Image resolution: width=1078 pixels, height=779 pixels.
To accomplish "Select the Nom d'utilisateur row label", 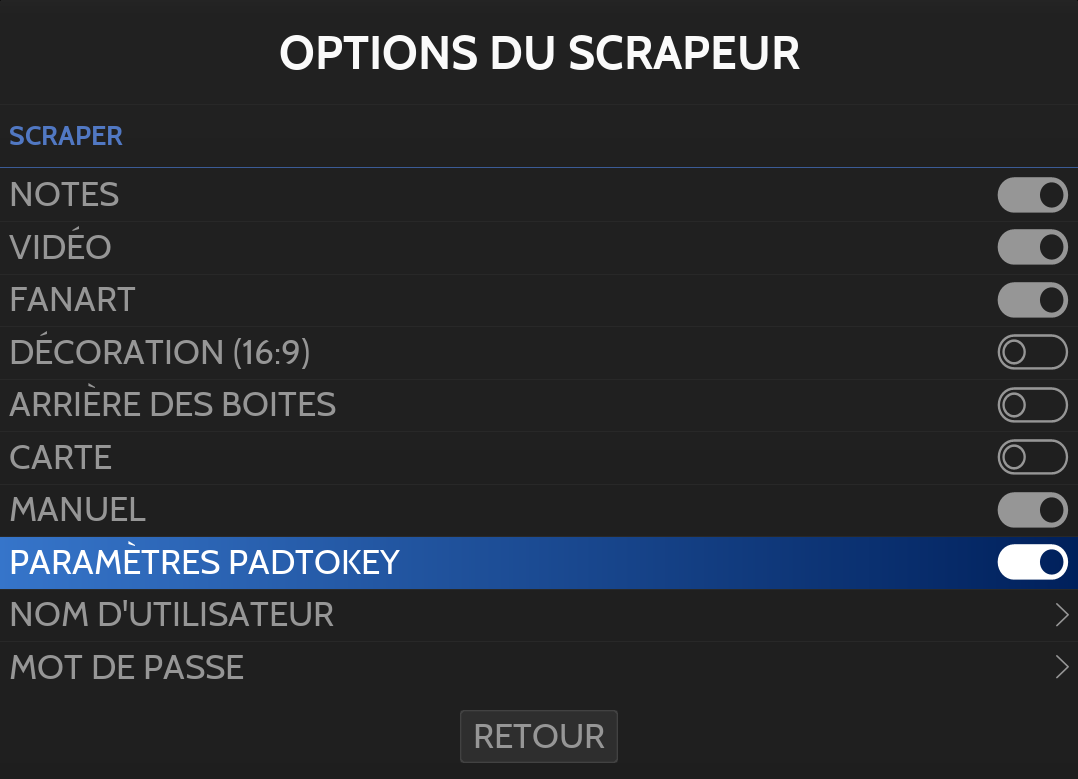I will 172,615.
